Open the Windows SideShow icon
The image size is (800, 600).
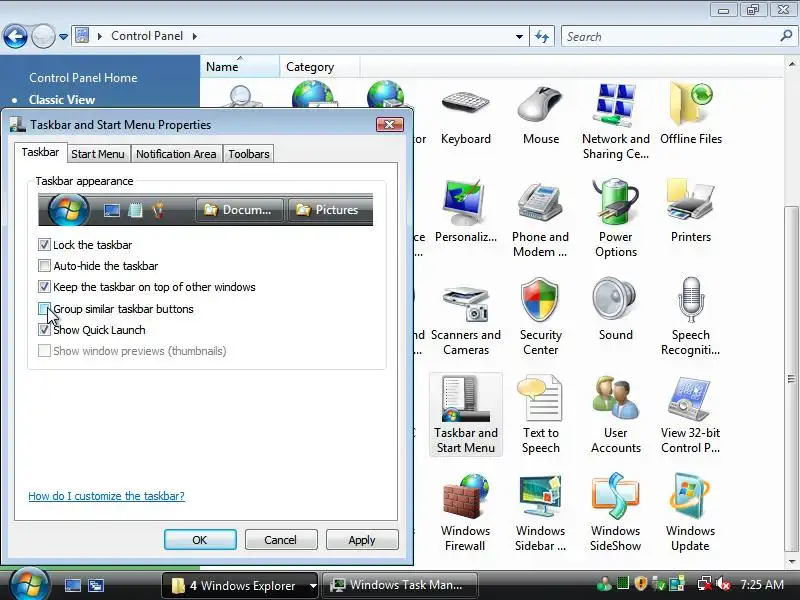[x=615, y=512]
